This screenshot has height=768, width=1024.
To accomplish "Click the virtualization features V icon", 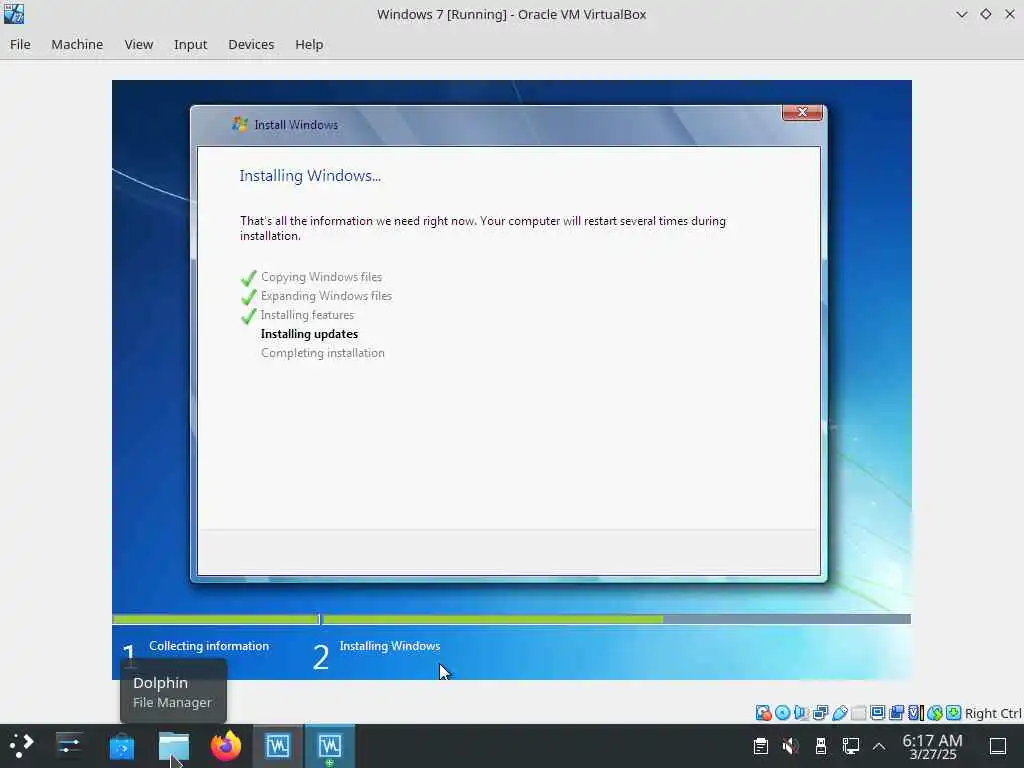I will 916,712.
